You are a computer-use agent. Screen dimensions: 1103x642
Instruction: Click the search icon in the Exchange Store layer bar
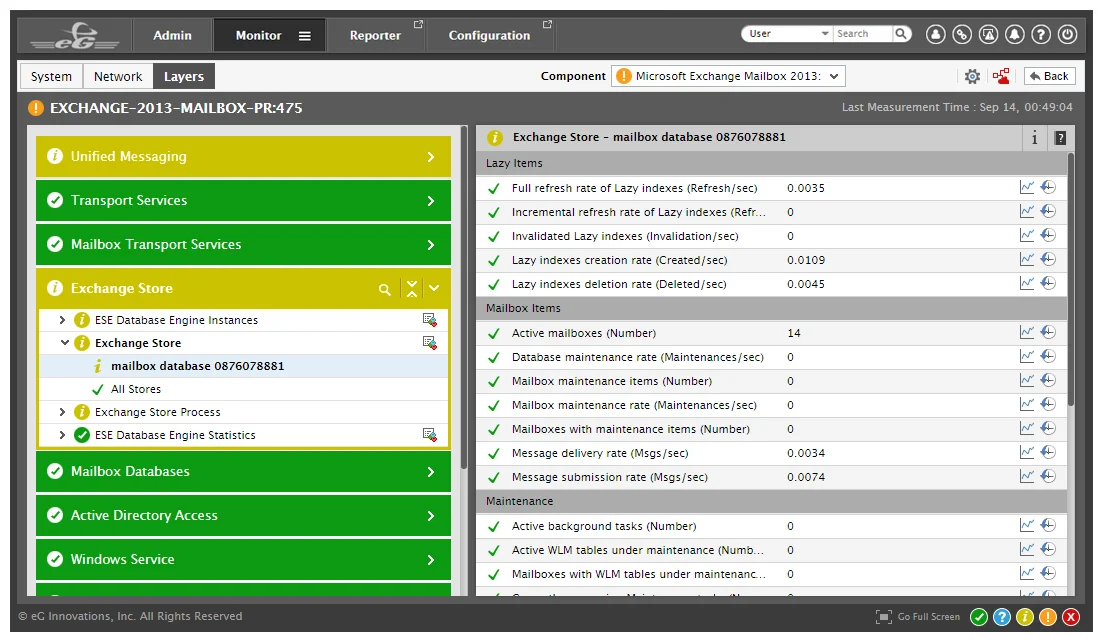(384, 289)
